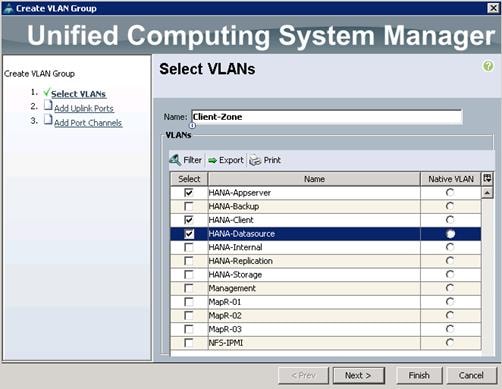Set HANA-Internal as native VLAN
The width and height of the screenshot is (502, 389).
[450, 247]
